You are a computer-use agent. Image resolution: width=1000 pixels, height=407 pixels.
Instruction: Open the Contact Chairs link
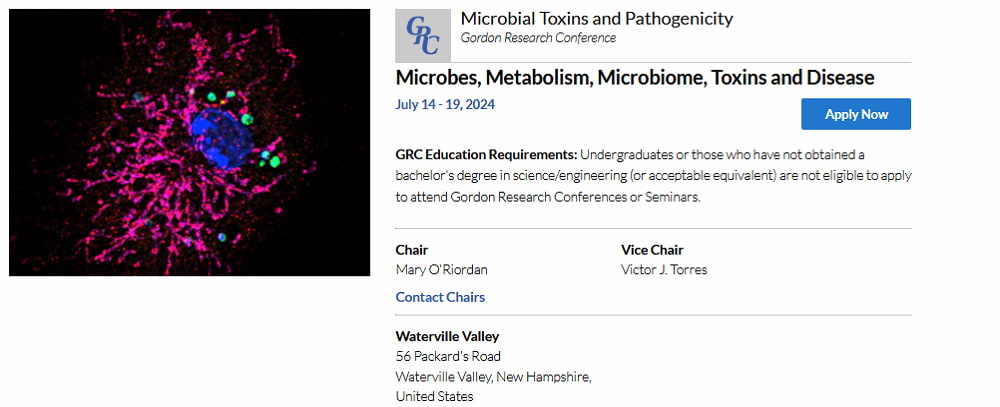[440, 297]
